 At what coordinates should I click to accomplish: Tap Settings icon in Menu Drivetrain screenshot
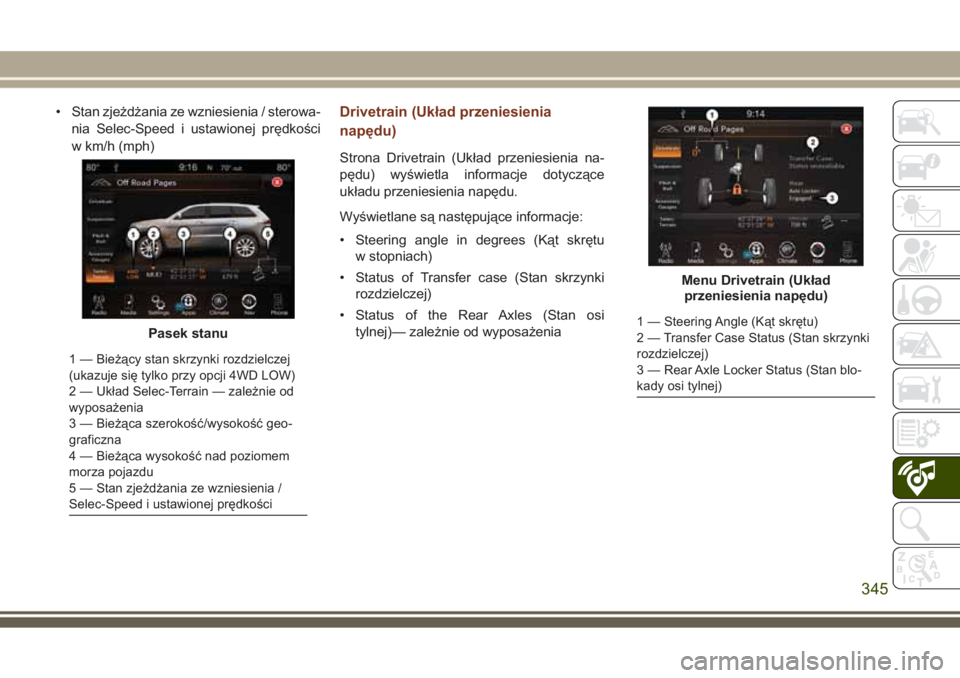[726, 252]
